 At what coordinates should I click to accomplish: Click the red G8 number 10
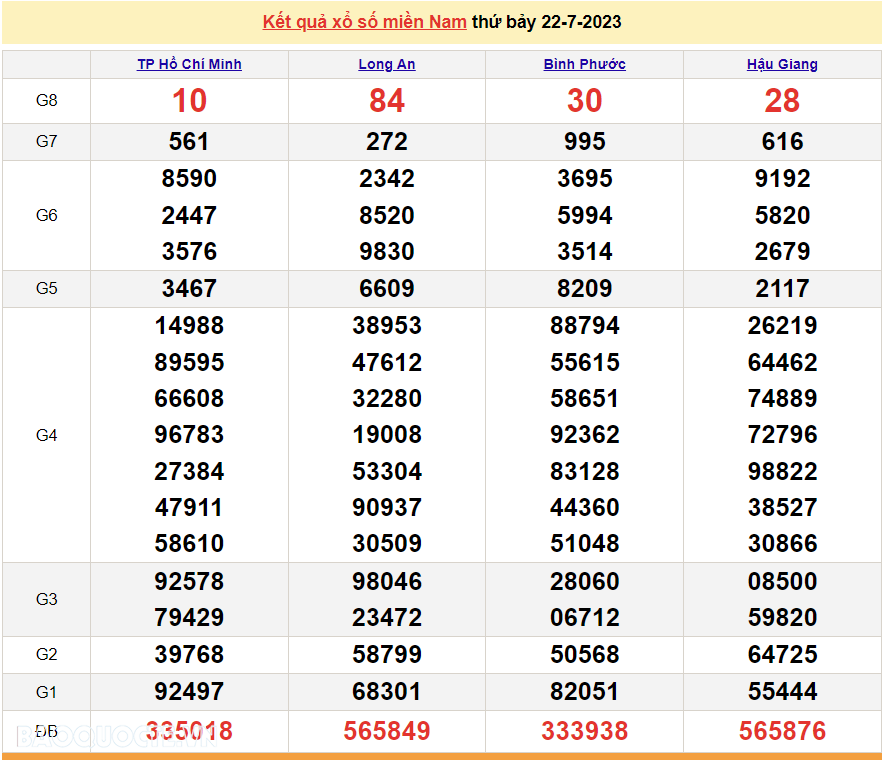coord(189,101)
